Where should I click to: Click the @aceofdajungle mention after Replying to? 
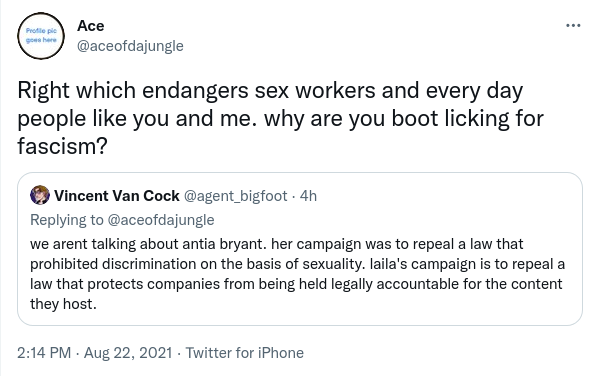coord(161,220)
